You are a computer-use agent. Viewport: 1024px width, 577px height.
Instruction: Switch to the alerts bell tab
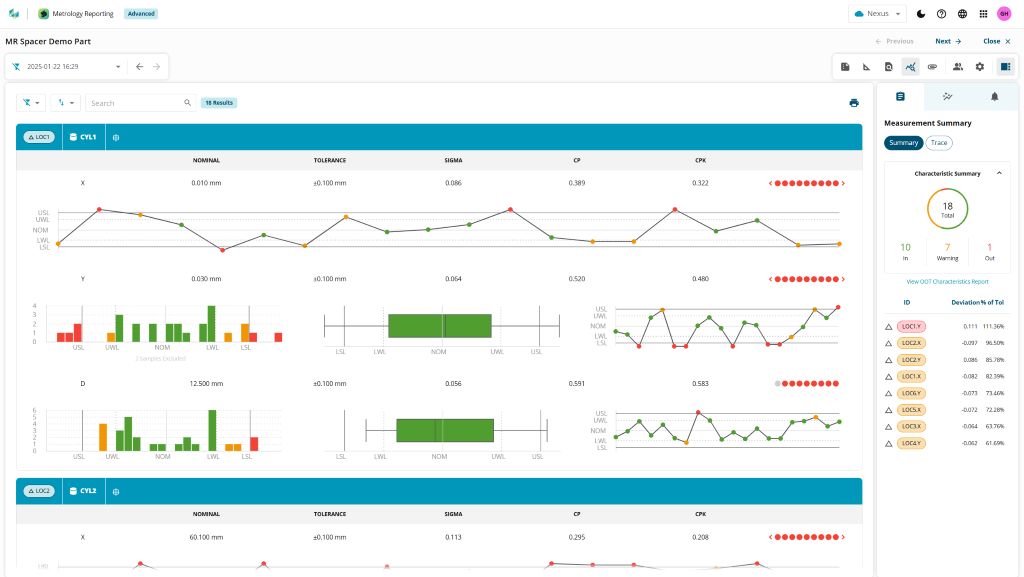(x=994, y=97)
